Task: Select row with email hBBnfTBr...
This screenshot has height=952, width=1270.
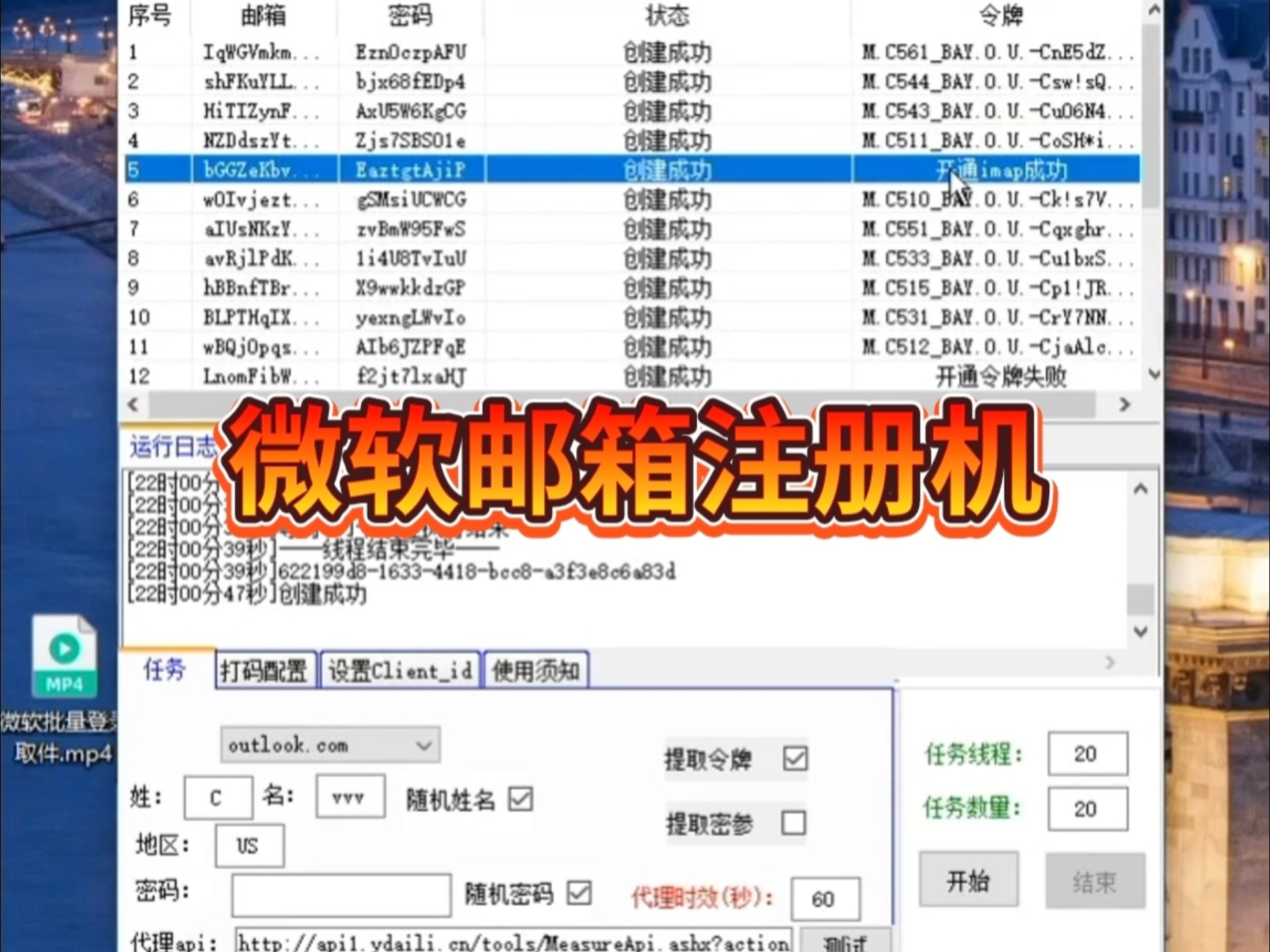Action: pos(632,288)
